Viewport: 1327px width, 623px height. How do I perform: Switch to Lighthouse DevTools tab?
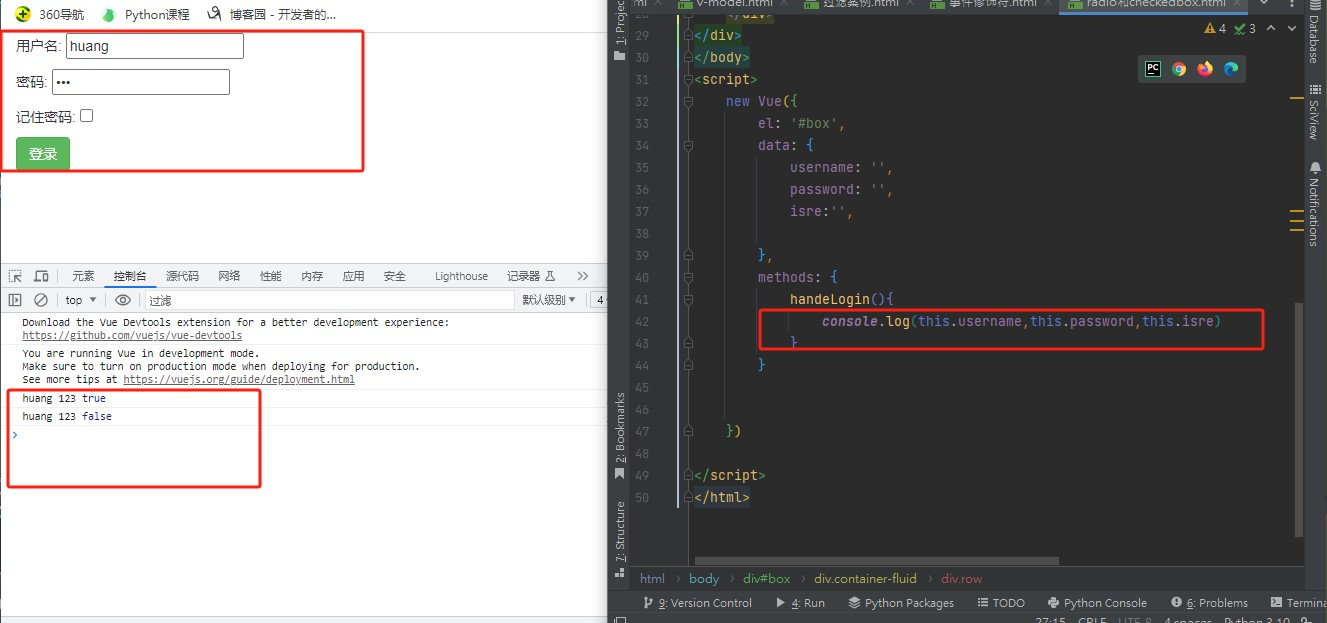pyautogui.click(x=461, y=276)
